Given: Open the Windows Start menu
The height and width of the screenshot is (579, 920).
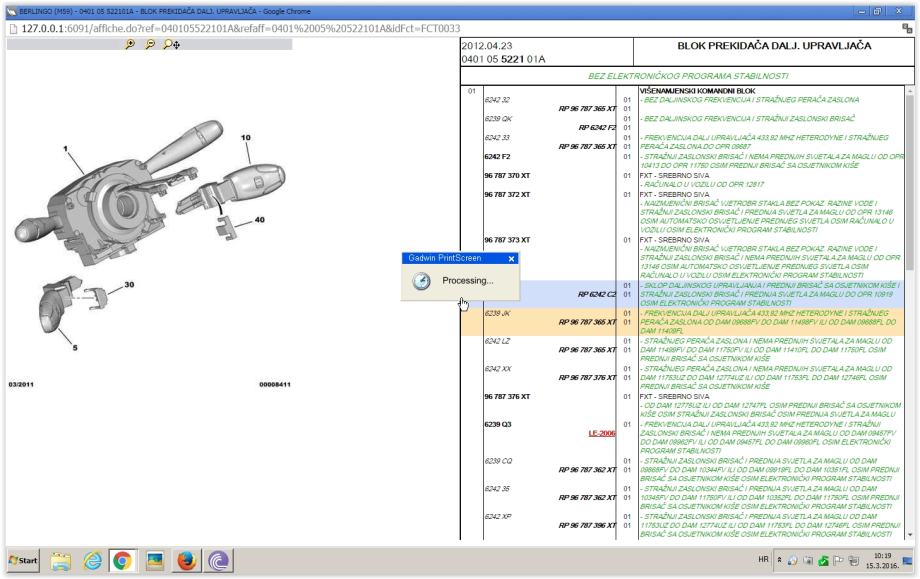Looking at the screenshot, I should pos(23,560).
